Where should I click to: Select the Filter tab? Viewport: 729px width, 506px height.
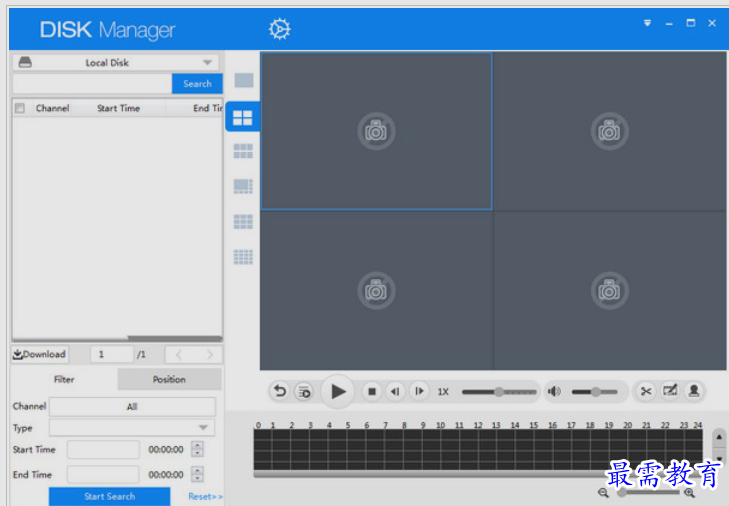[x=64, y=379]
